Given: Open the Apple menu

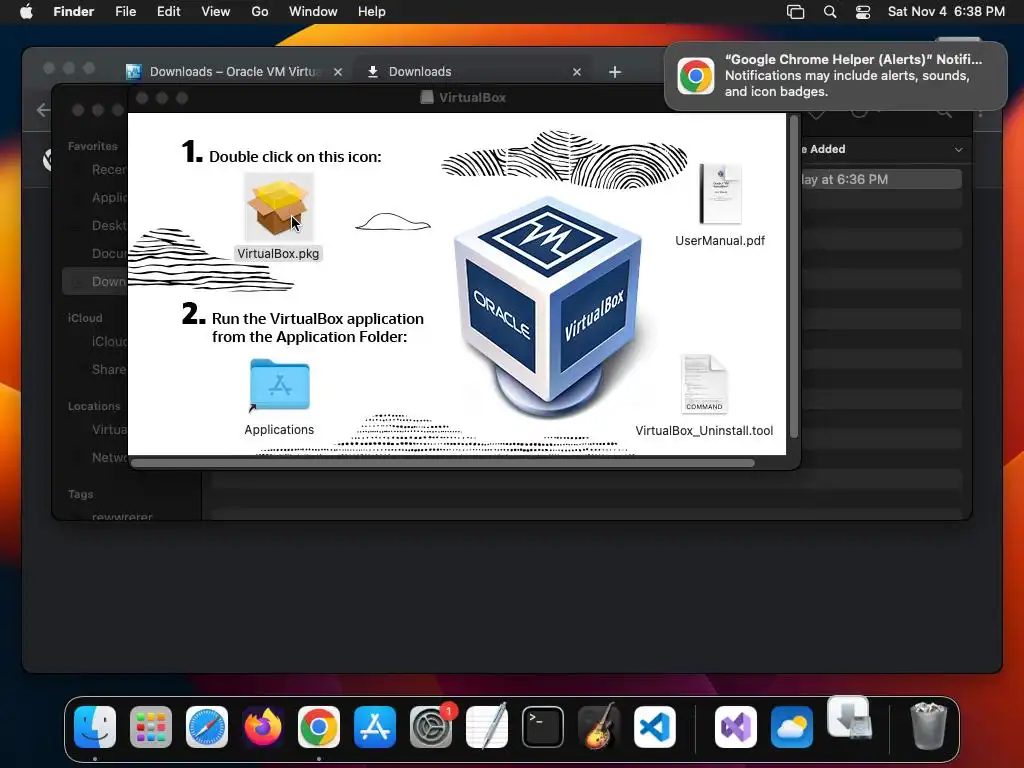Looking at the screenshot, I should (26, 12).
